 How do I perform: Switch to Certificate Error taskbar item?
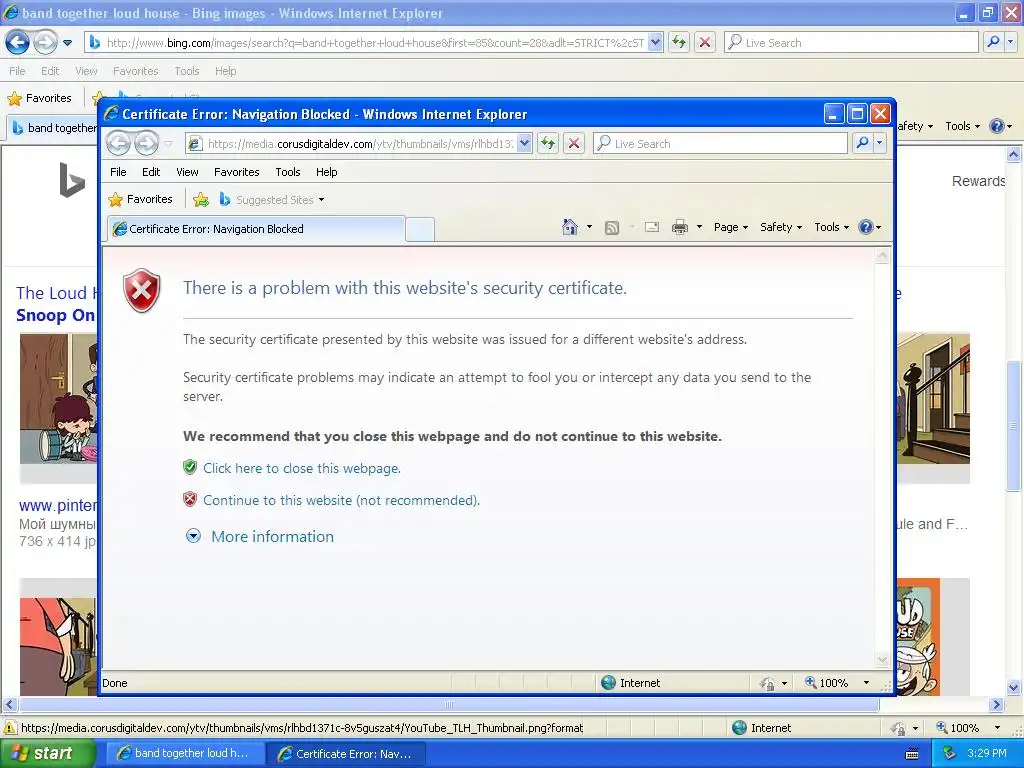tap(346, 753)
